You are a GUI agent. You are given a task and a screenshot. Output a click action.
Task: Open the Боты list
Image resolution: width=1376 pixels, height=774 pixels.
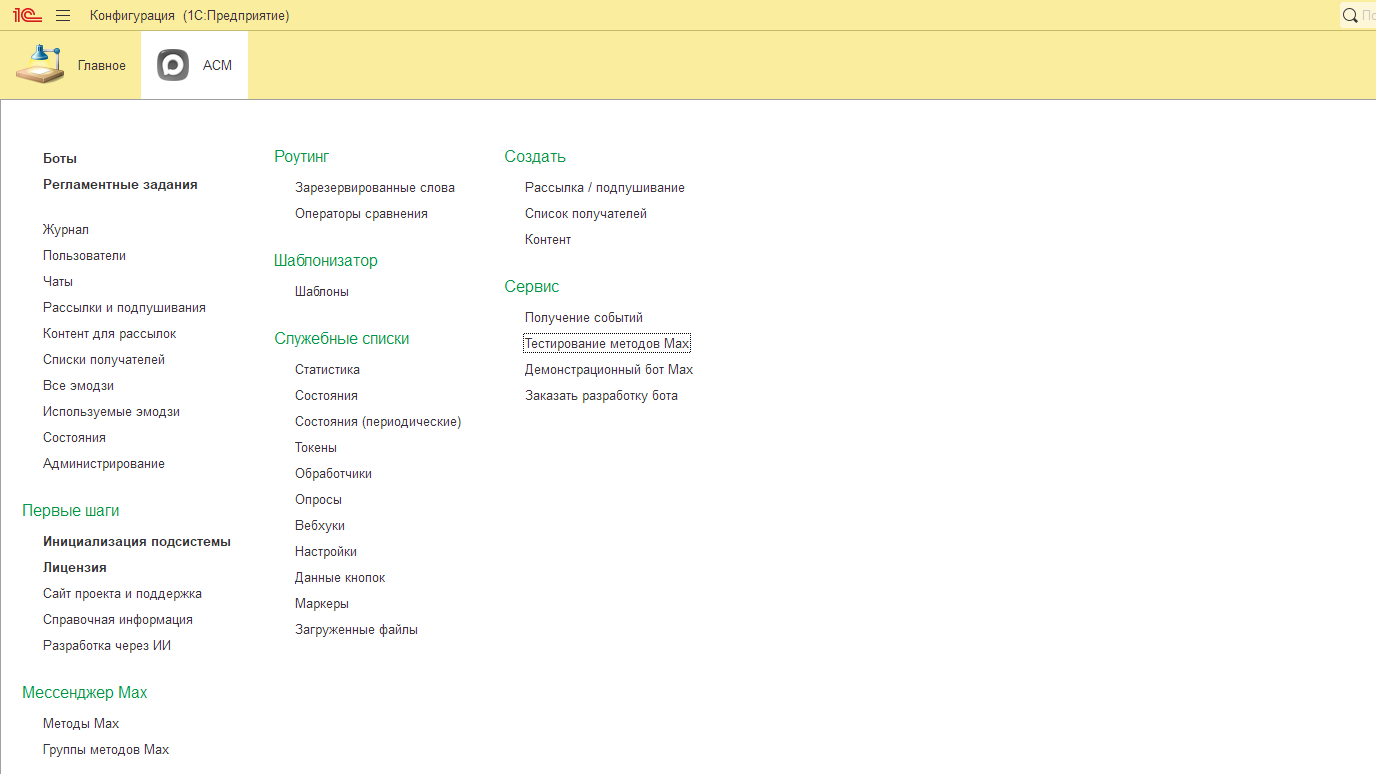point(60,158)
